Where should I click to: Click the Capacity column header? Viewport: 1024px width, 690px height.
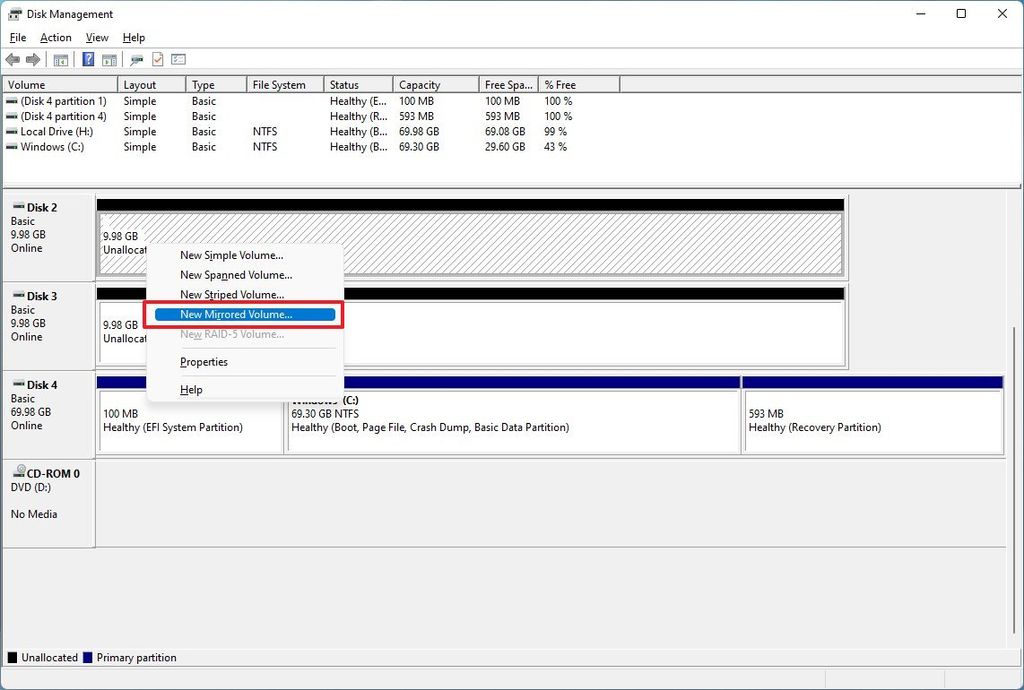[434, 84]
